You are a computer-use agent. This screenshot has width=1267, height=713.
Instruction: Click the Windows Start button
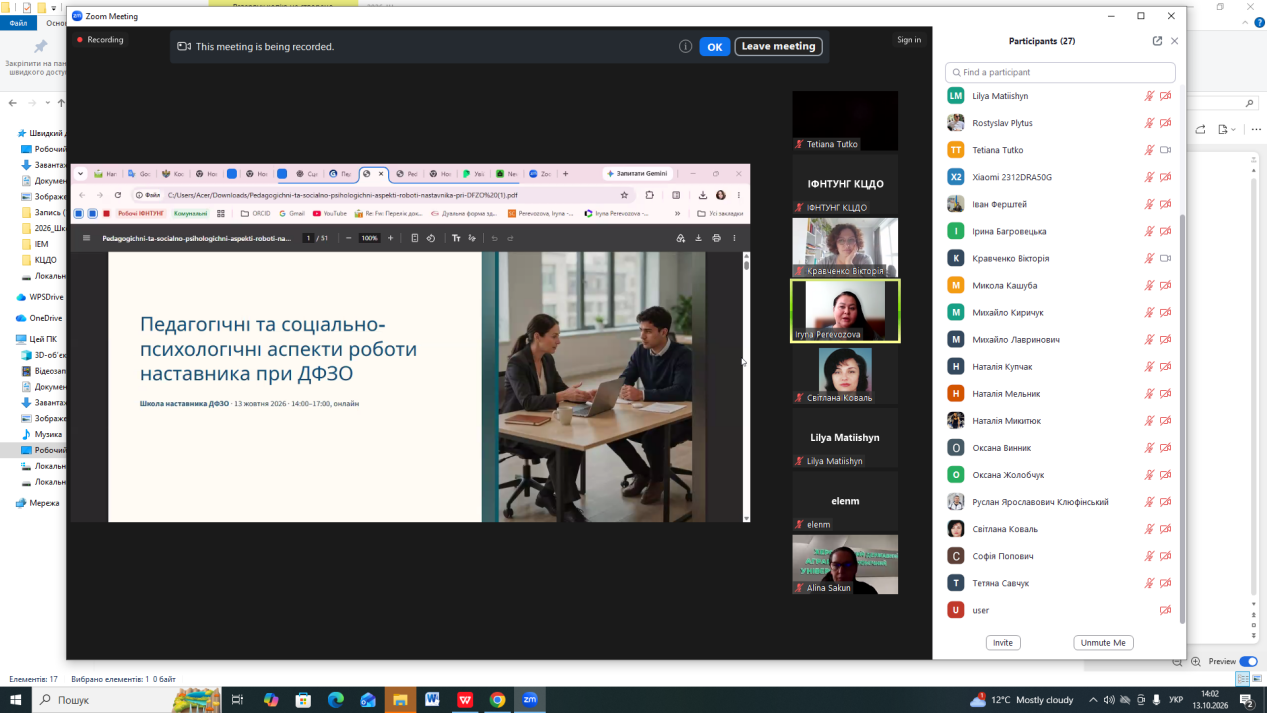(x=16, y=700)
